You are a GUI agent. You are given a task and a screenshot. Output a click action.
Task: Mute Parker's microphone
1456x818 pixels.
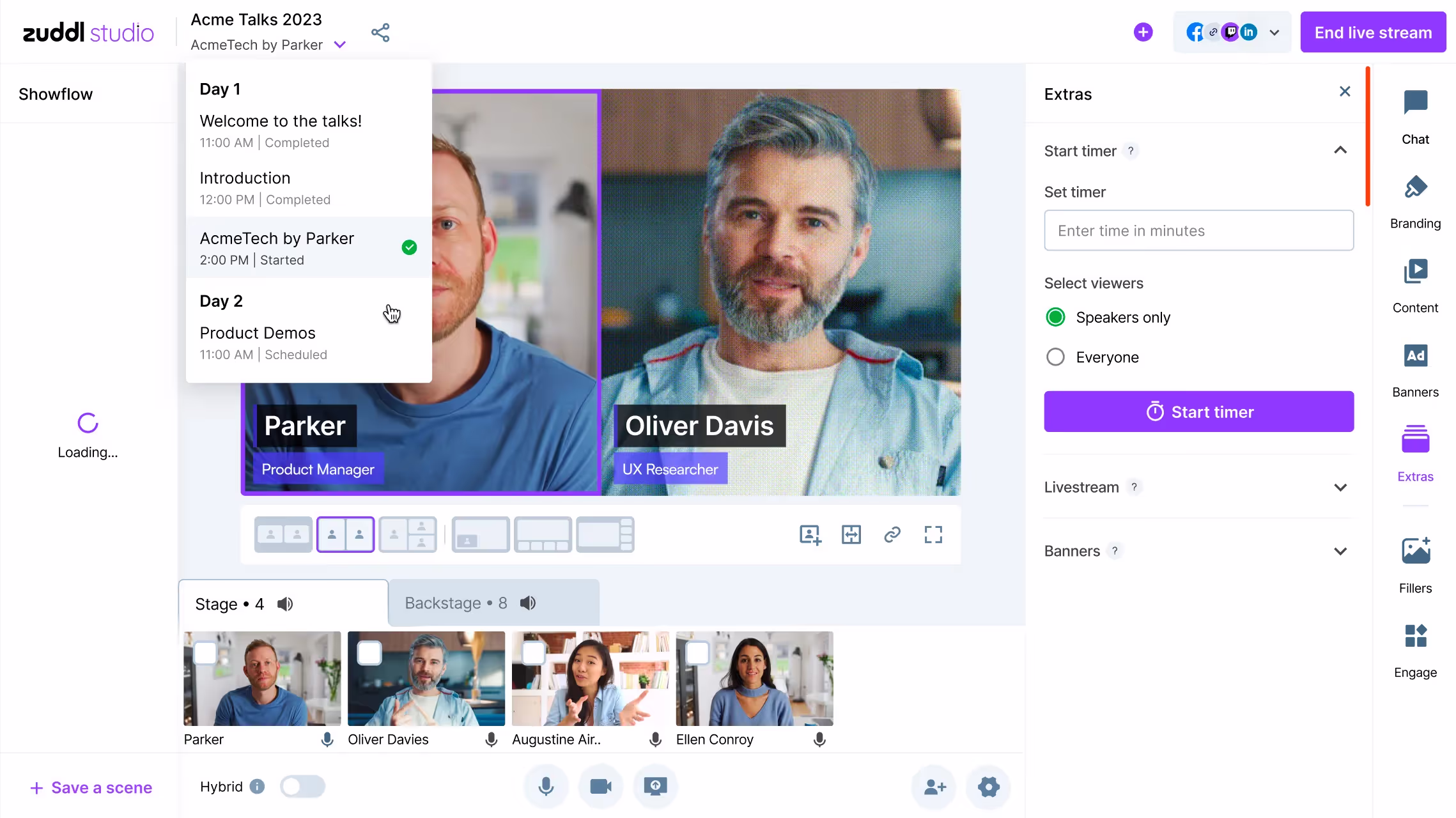pos(327,739)
